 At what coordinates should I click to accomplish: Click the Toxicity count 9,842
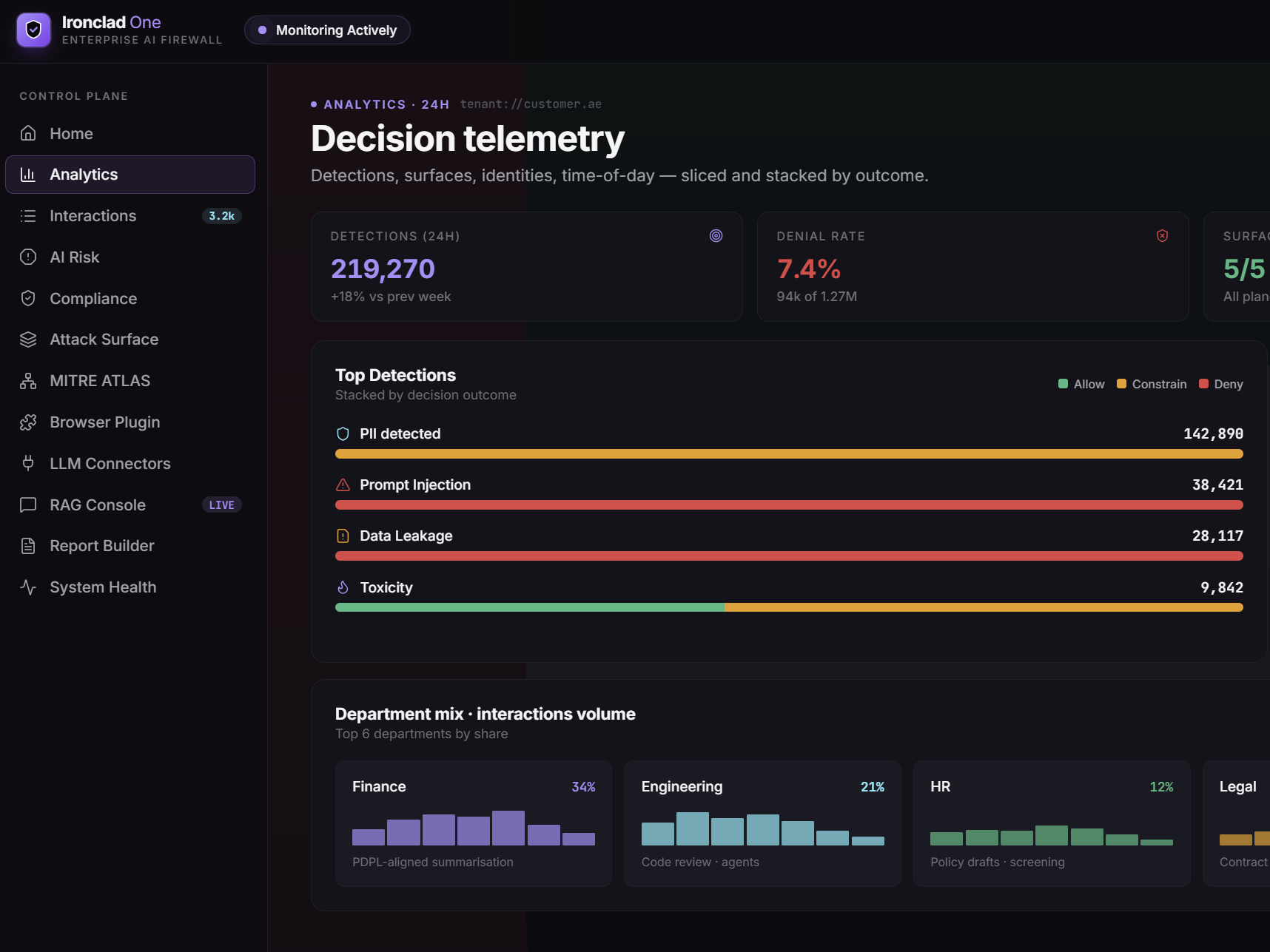(x=1222, y=587)
